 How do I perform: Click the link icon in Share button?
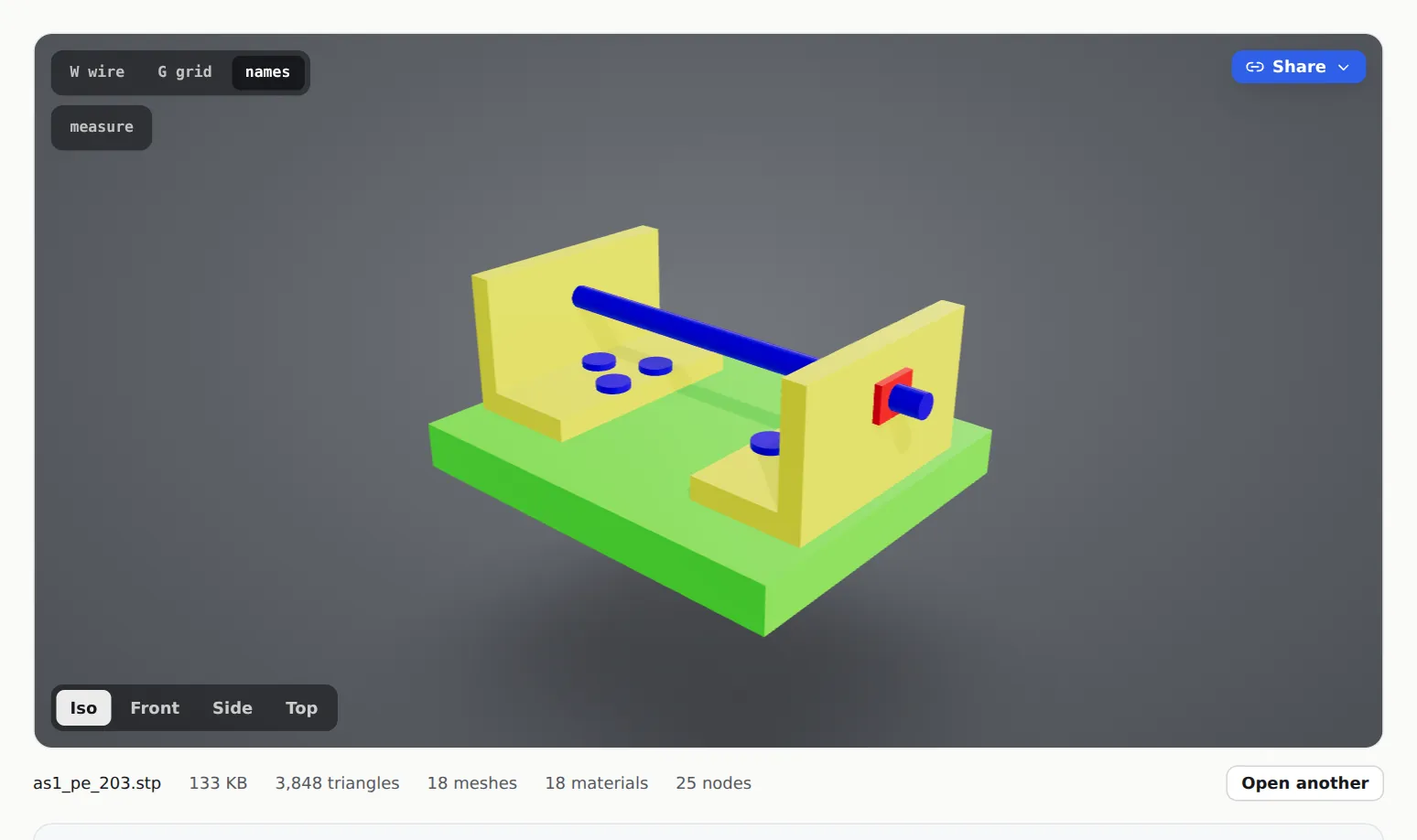pyautogui.click(x=1255, y=67)
